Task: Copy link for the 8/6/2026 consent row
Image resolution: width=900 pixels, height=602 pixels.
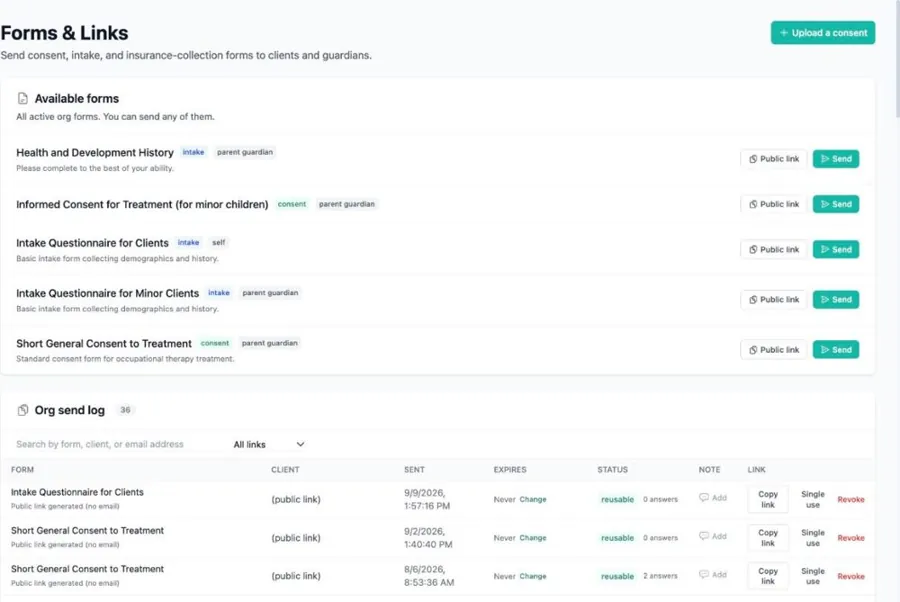Action: 767,576
